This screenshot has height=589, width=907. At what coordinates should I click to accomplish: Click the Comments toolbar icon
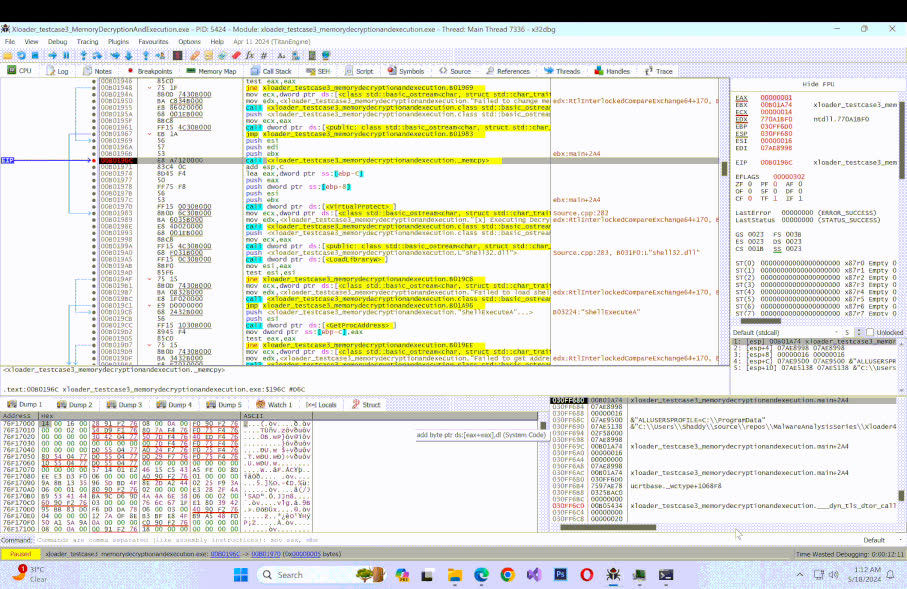click(208, 56)
